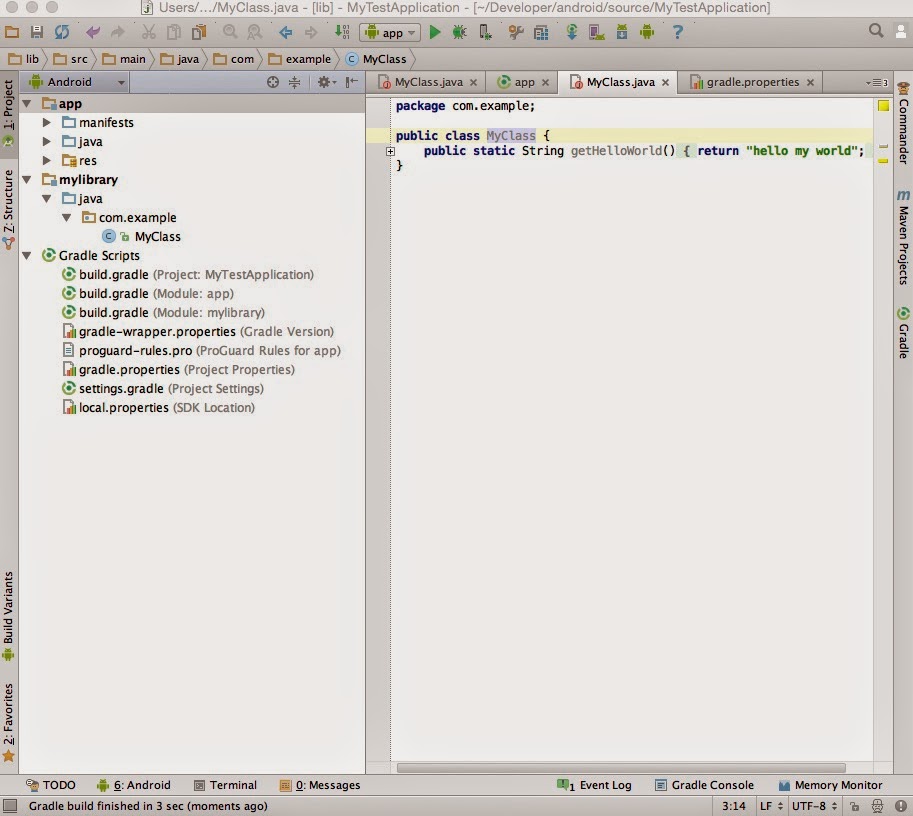The height and width of the screenshot is (816, 913).
Task: Click the Attach debugger to Android process icon
Action: pyautogui.click(x=484, y=32)
